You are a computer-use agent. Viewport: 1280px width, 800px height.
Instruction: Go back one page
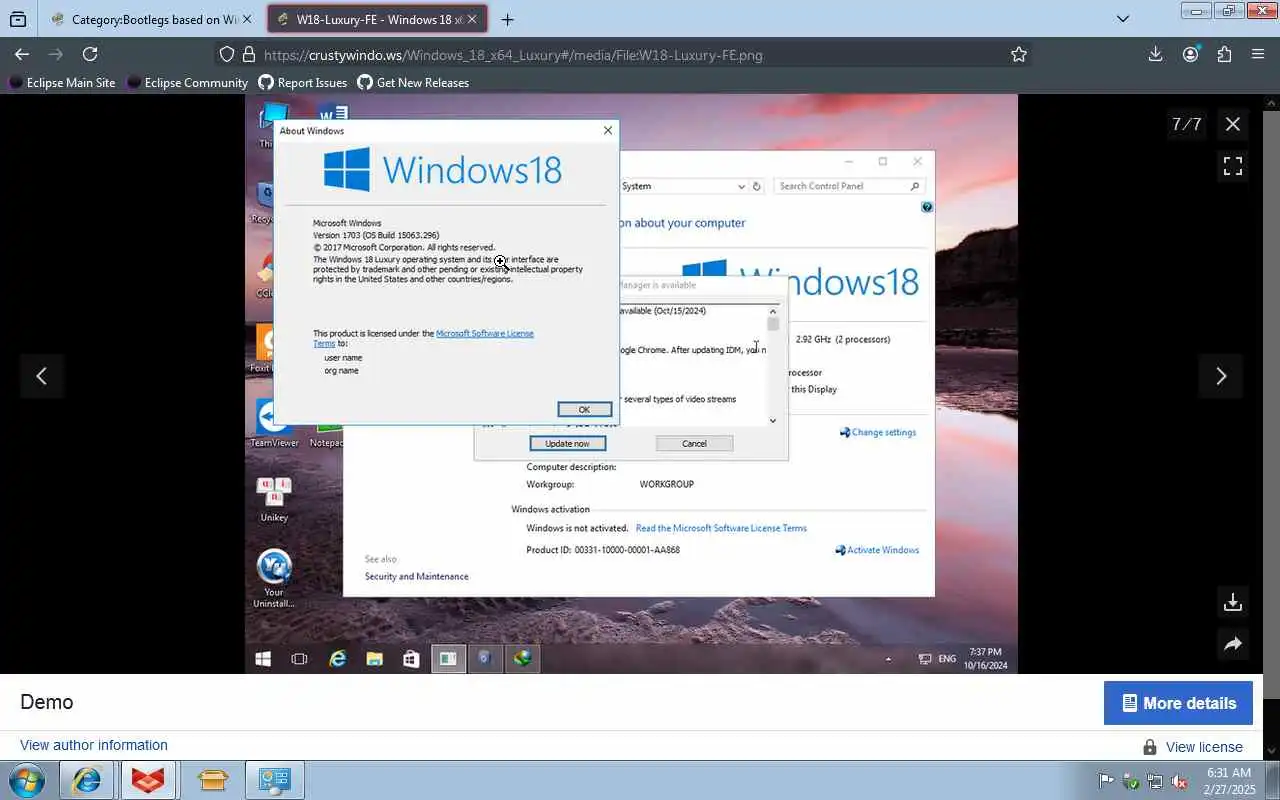(22, 54)
